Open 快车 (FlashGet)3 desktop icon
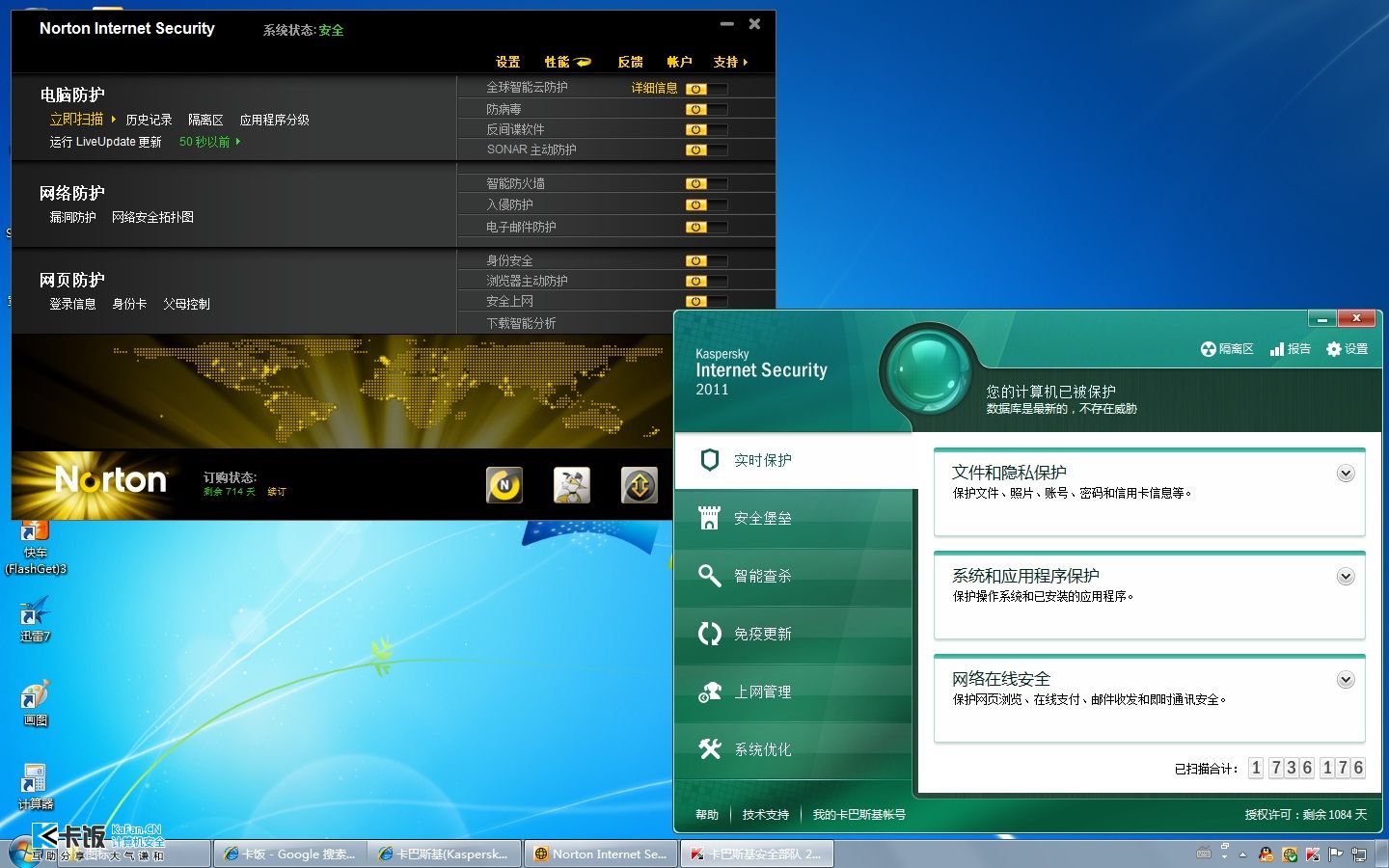Screen dimensions: 1389x868 point(36,548)
